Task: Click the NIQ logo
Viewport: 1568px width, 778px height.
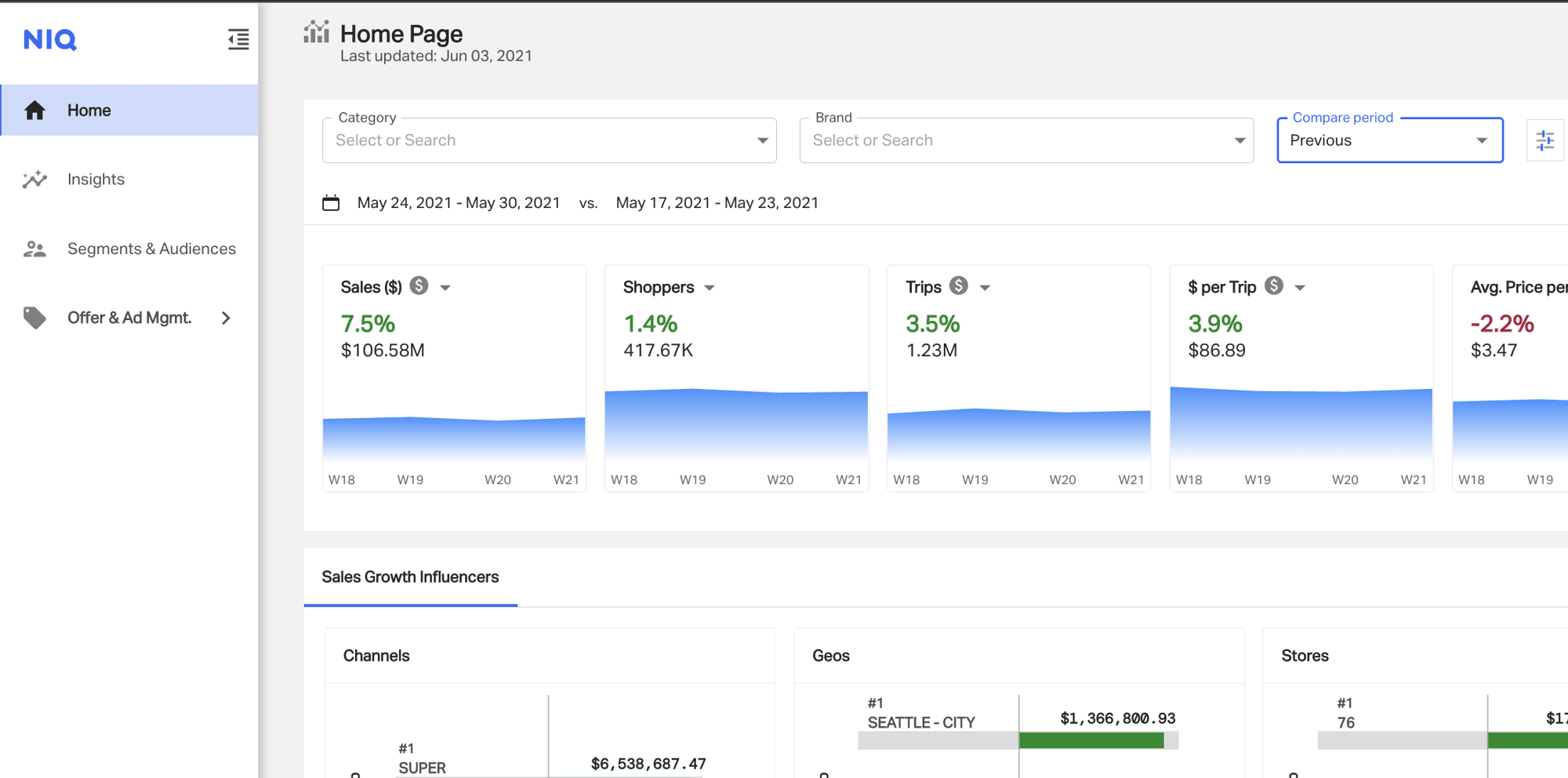Action: point(49,39)
